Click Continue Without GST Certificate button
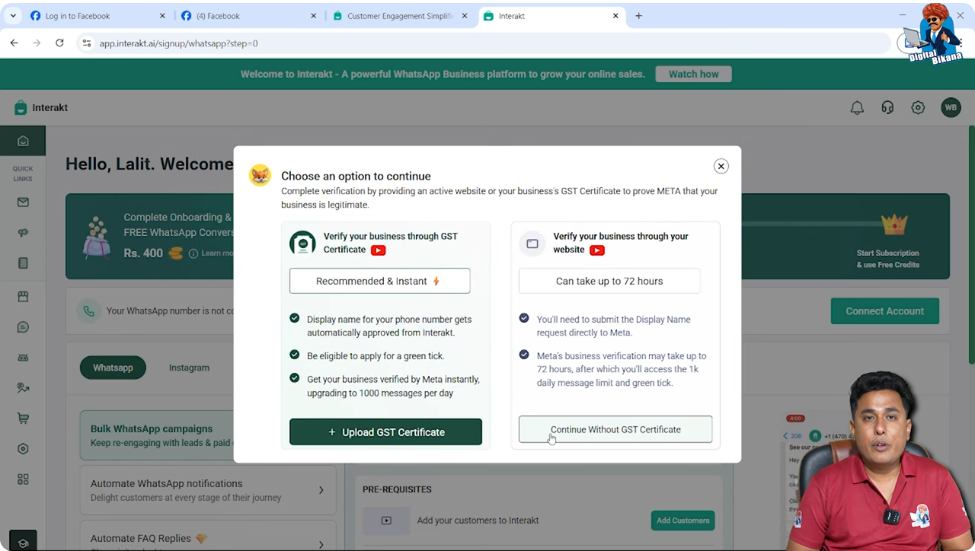The height and width of the screenshot is (551, 975). [x=615, y=429]
